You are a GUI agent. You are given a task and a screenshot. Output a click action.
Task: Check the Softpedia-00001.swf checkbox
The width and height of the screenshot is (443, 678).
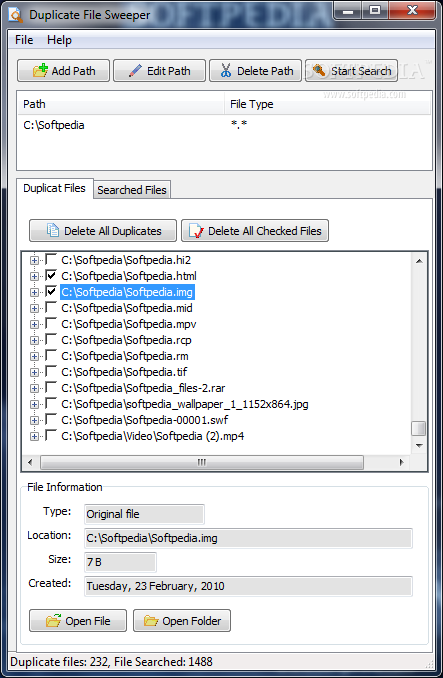[51, 419]
